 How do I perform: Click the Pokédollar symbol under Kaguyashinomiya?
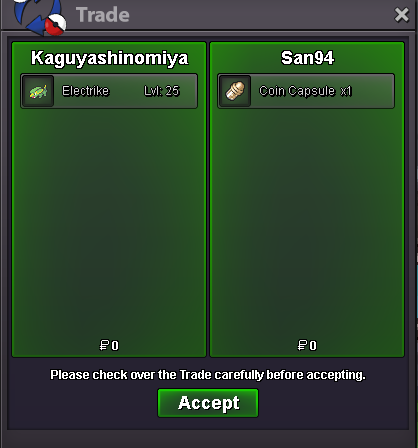coord(104,345)
